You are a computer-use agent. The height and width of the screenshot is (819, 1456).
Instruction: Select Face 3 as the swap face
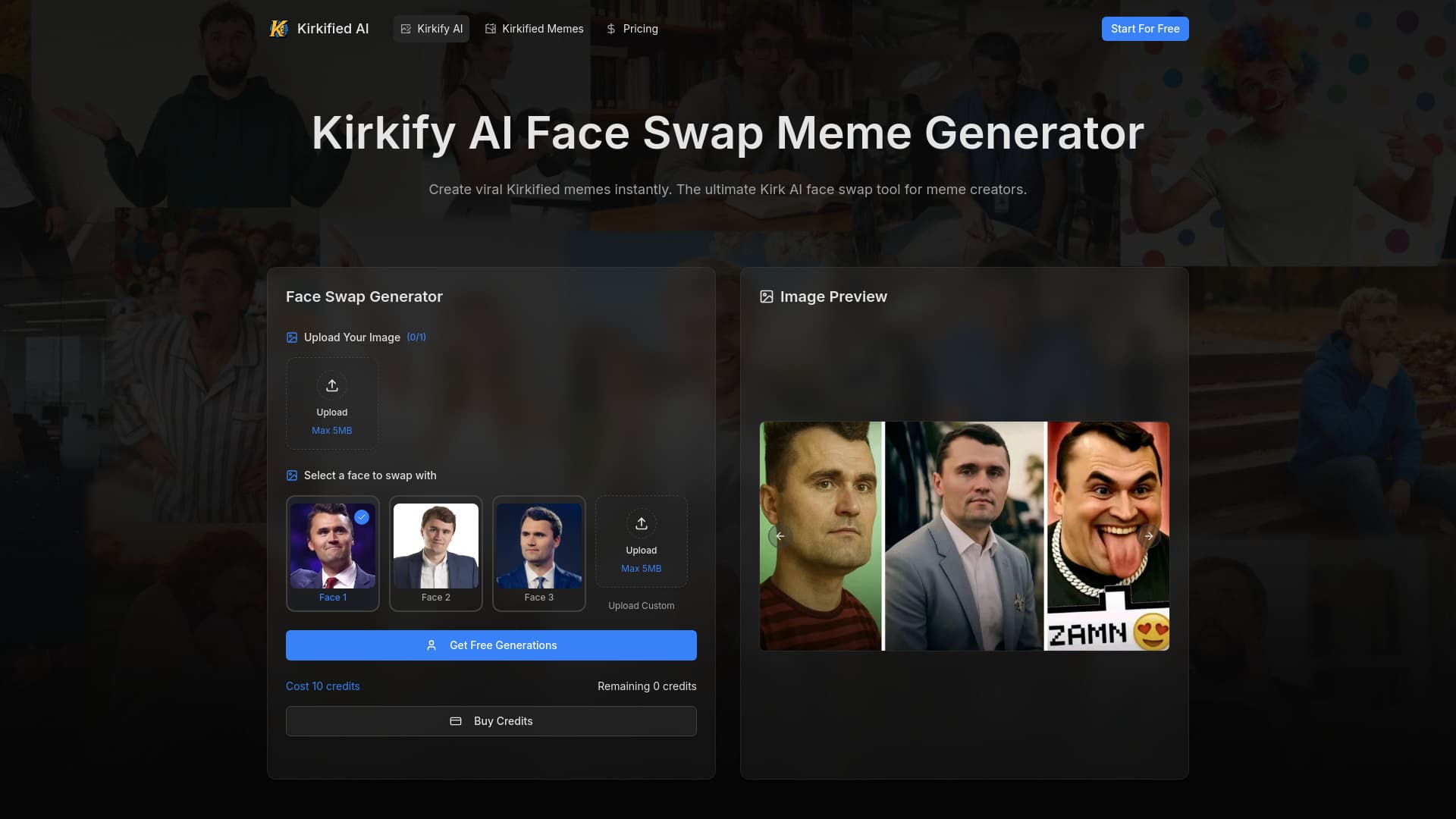[538, 553]
